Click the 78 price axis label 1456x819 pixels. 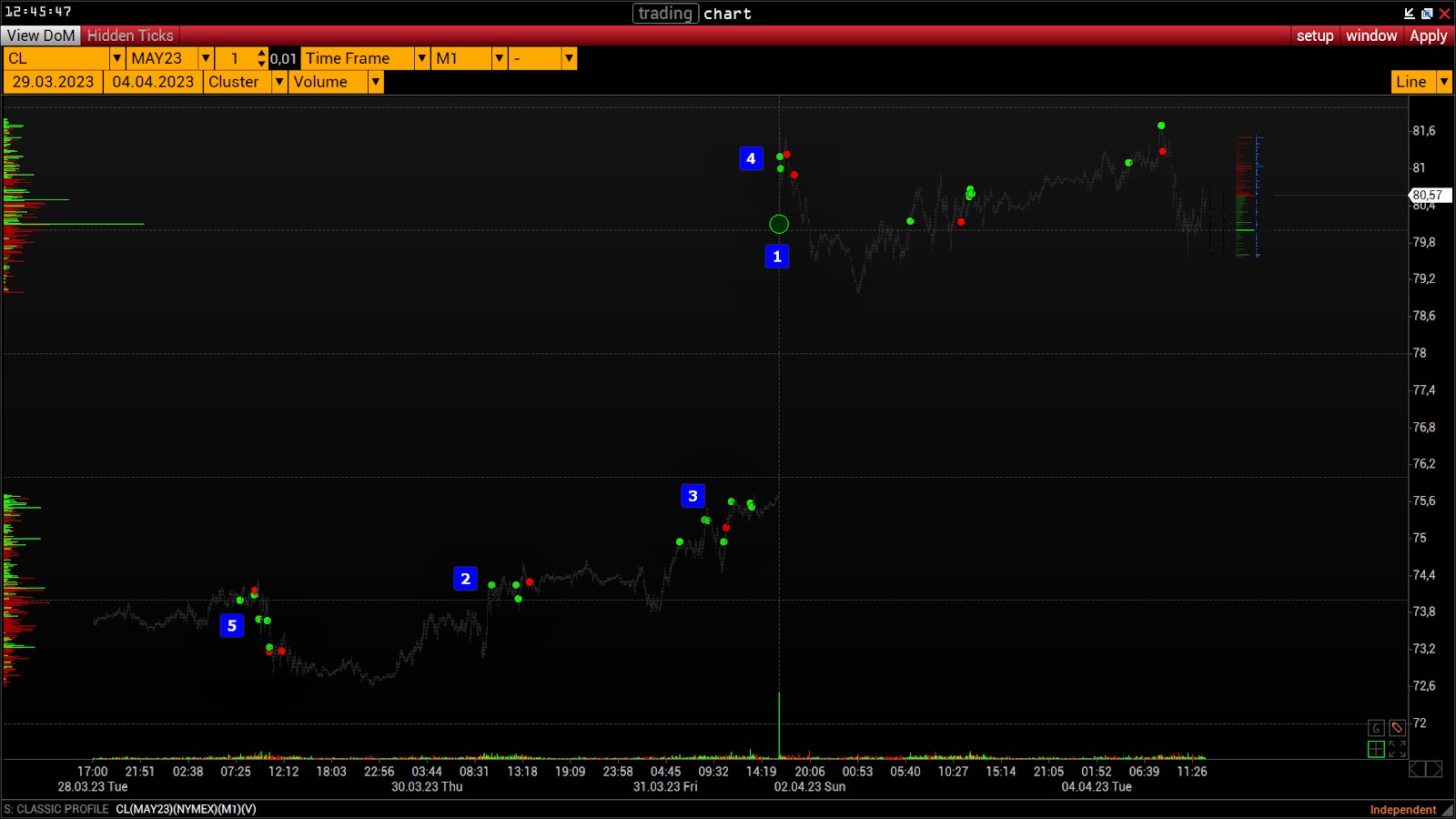[1420, 353]
